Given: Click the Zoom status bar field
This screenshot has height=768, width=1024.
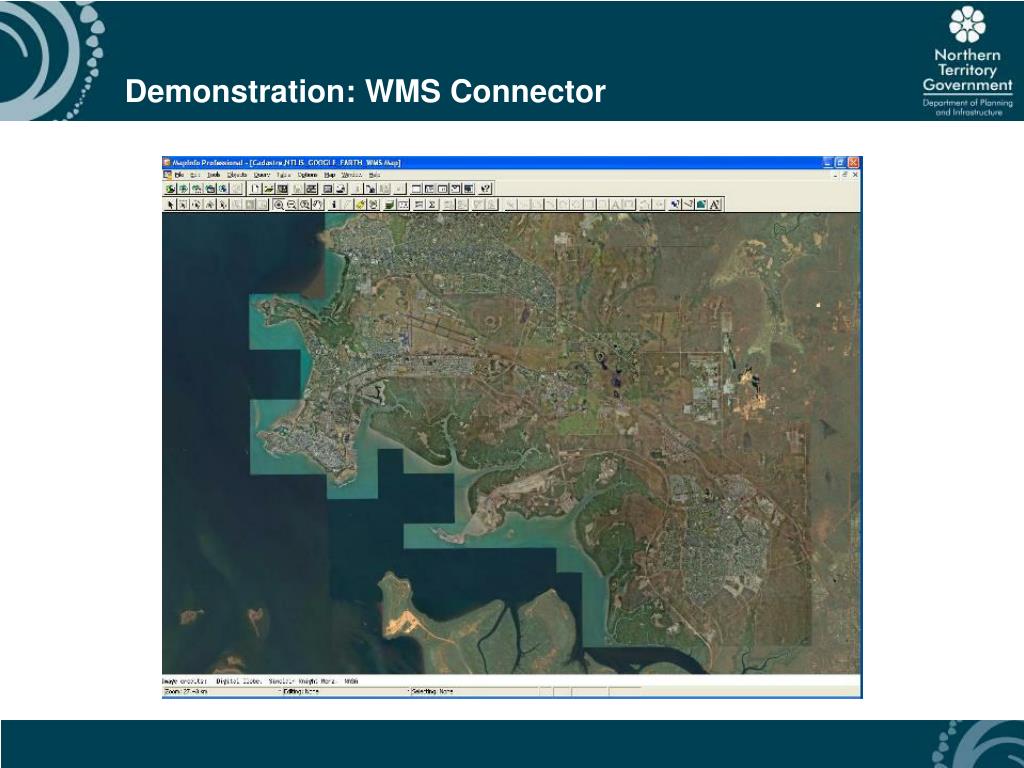Looking at the screenshot, I should pos(222,691).
